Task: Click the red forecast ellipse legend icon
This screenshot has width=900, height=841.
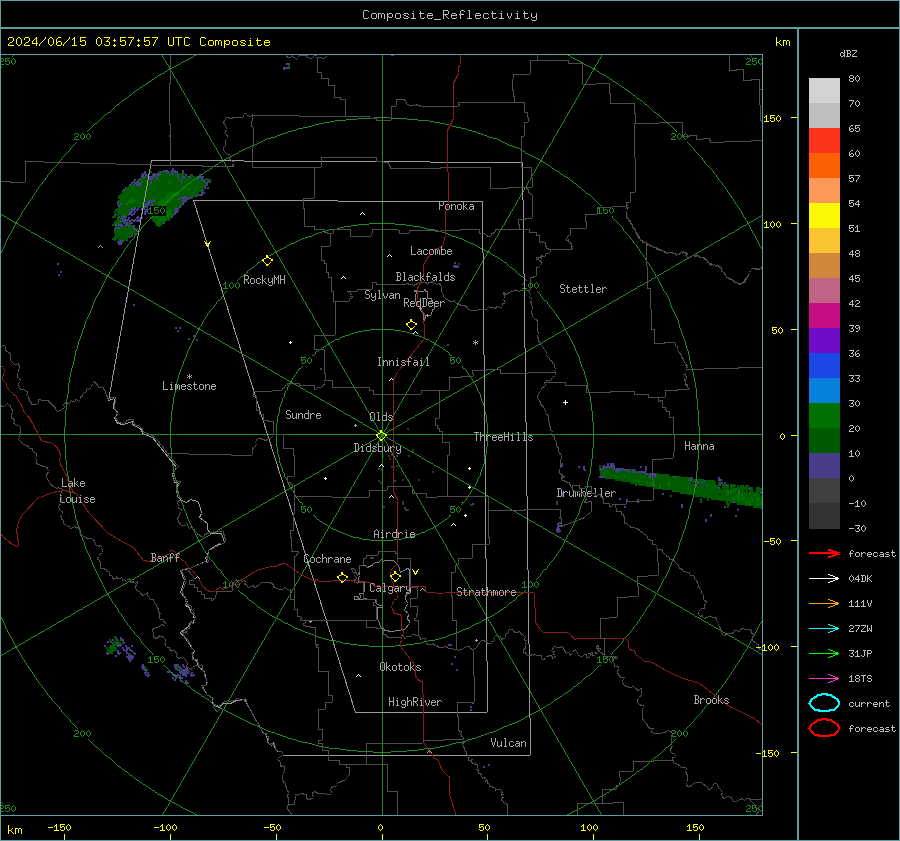Action: tap(824, 728)
